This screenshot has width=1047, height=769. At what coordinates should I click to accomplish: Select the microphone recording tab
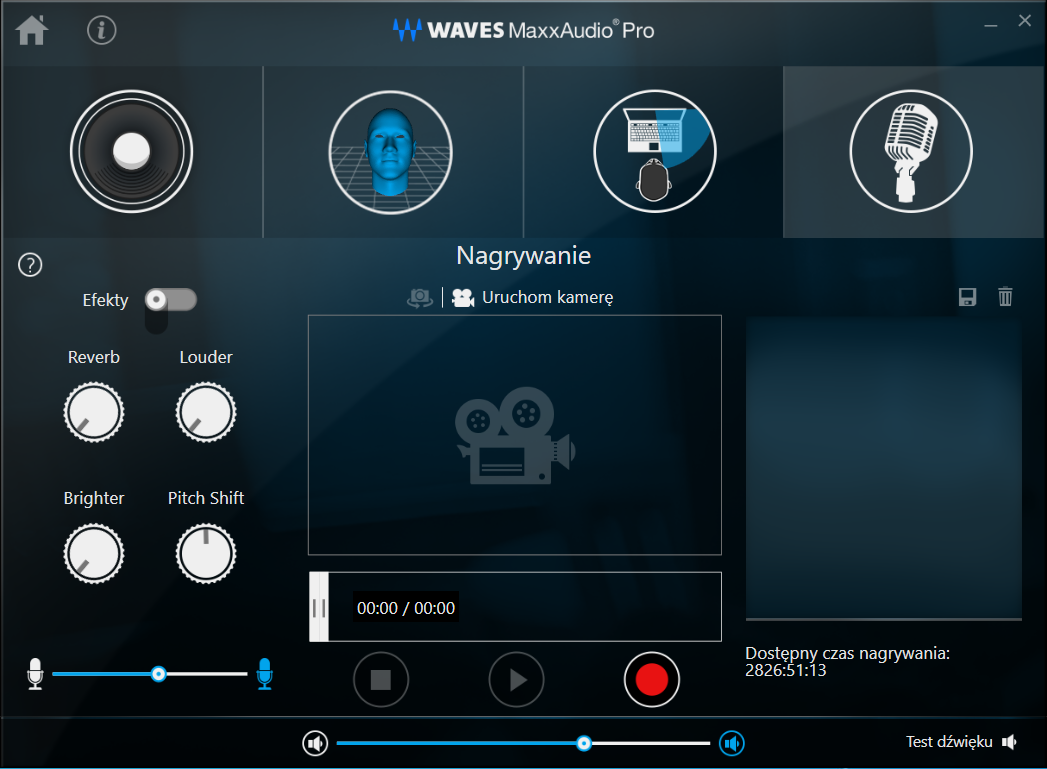pyautogui.click(x=911, y=152)
